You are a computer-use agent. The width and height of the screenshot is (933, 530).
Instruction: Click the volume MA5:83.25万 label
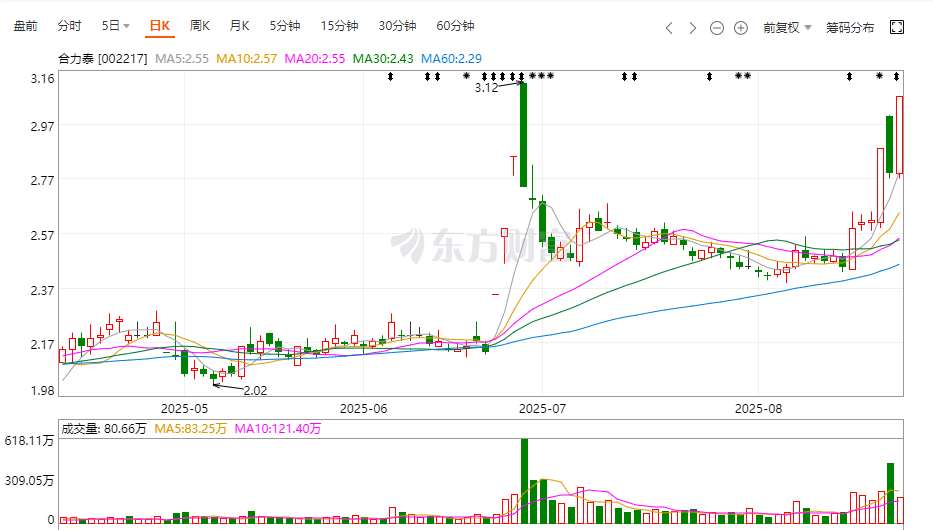190,429
